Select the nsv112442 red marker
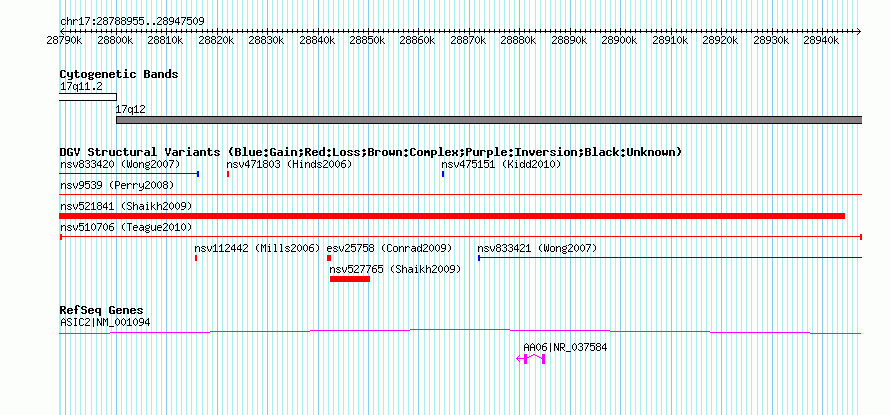This screenshot has width=890, height=415. coord(196,258)
